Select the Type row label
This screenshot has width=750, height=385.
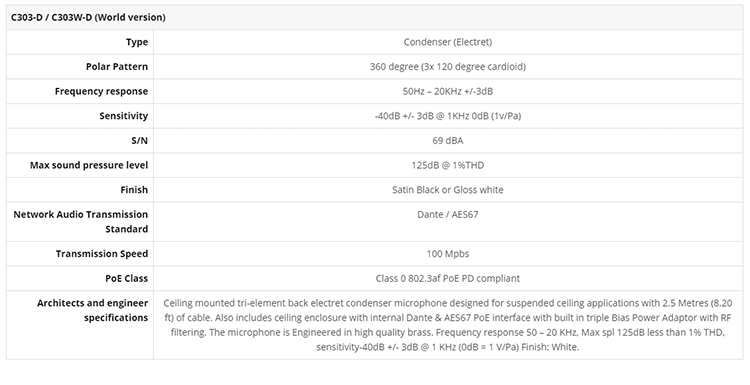(137, 42)
